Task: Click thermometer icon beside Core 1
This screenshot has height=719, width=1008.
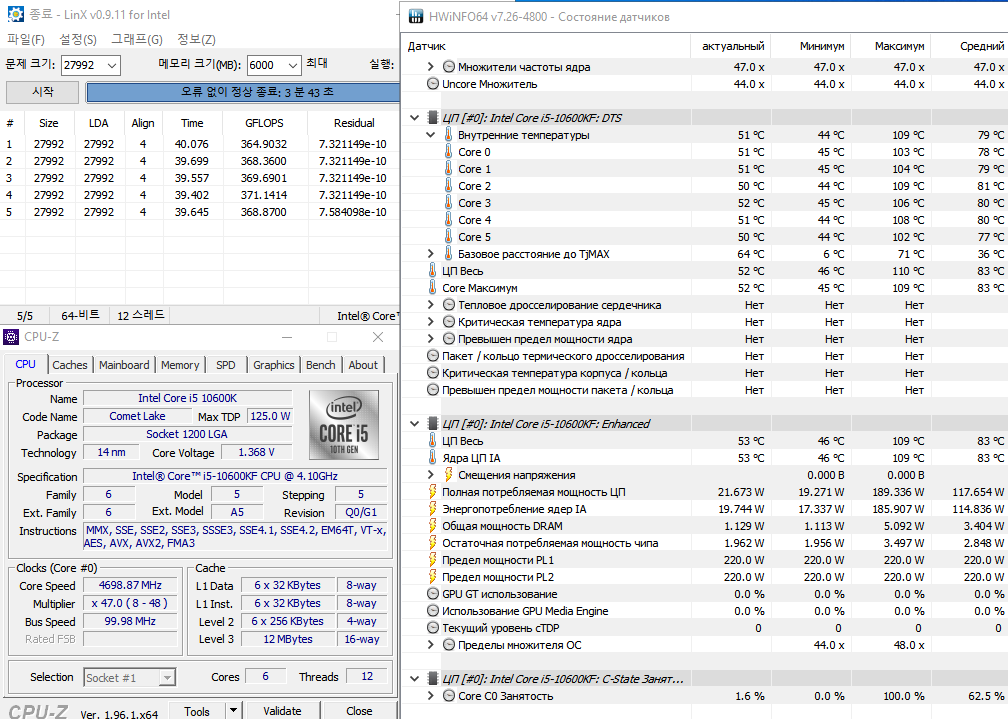Action: (x=449, y=168)
